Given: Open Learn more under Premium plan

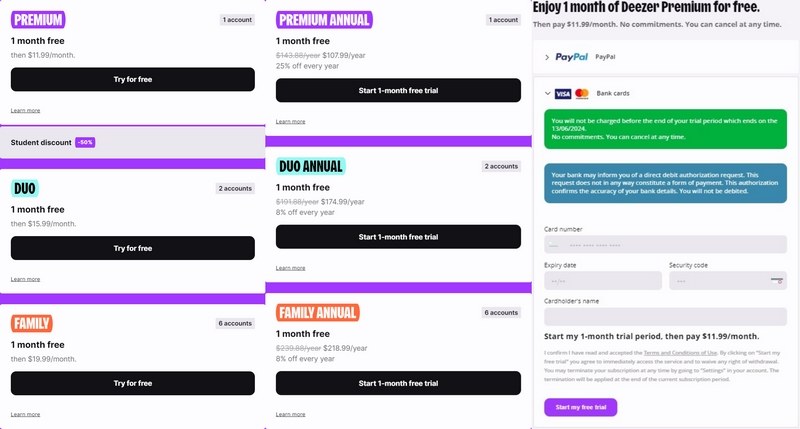Looking at the screenshot, I should 25,110.
